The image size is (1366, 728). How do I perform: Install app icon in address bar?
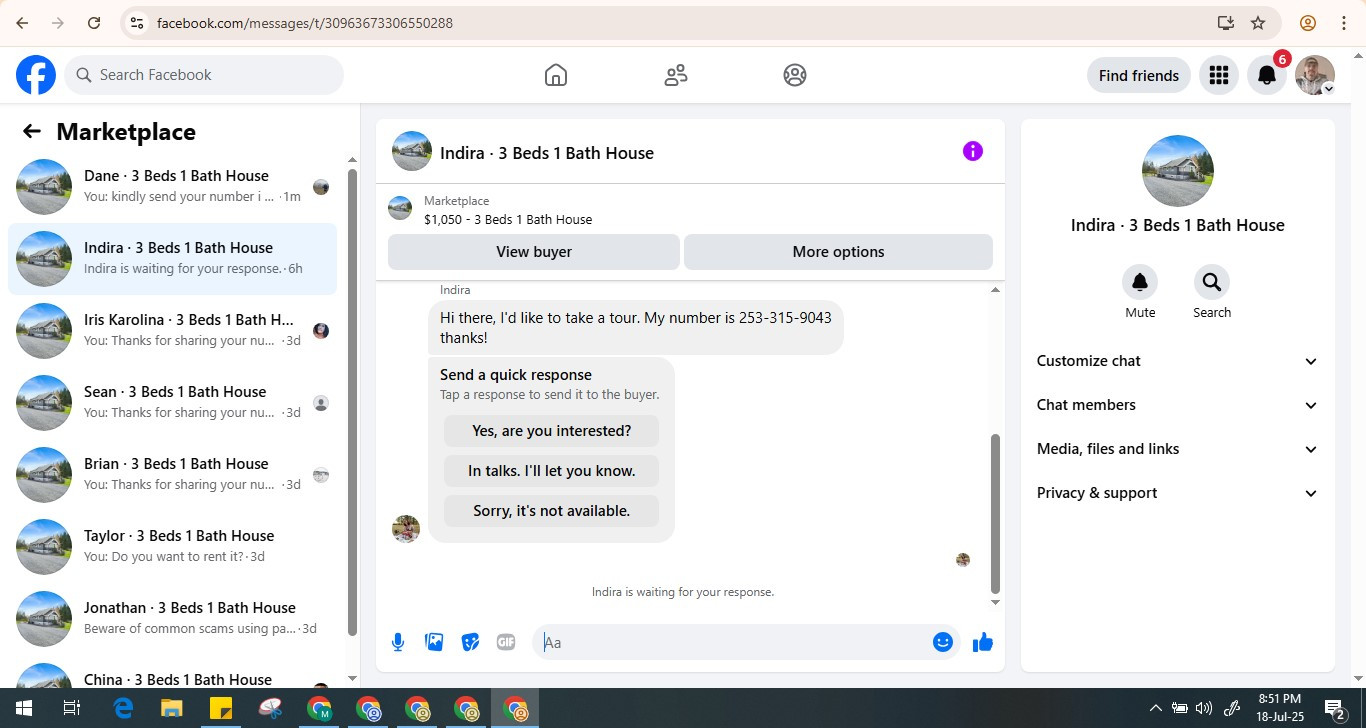tap(1225, 23)
